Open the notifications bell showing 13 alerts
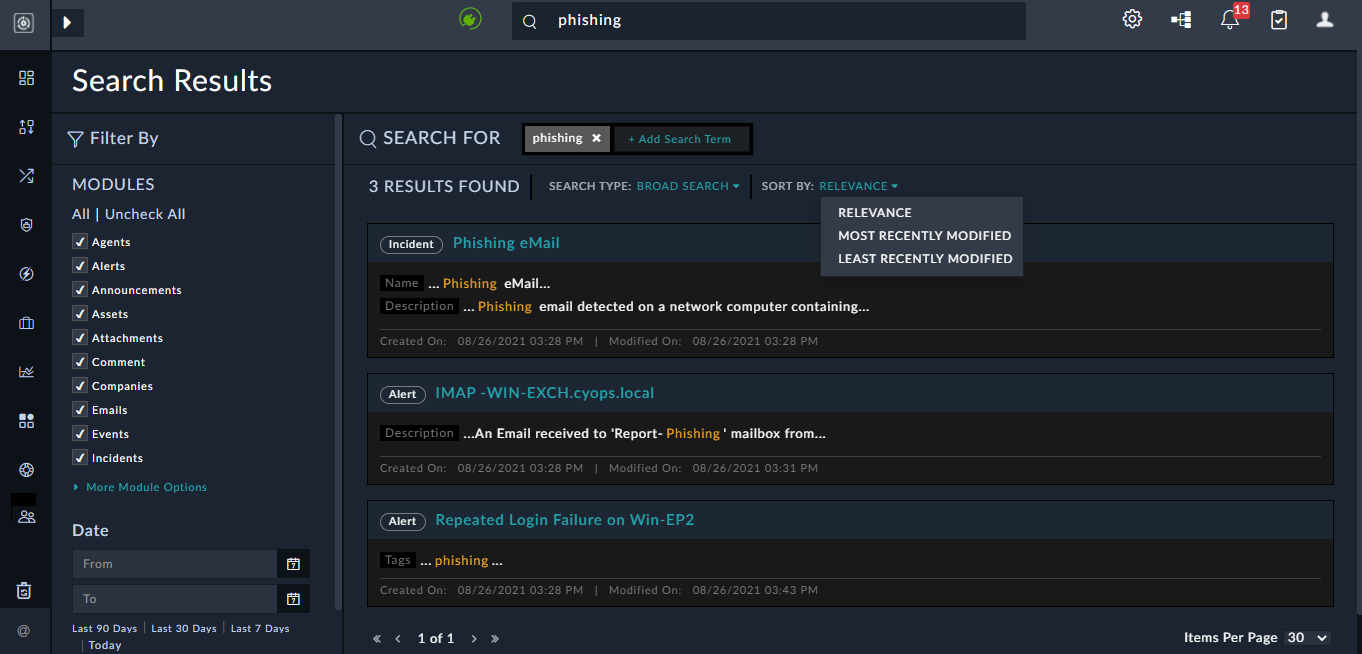This screenshot has width=1362, height=654. tap(1229, 20)
